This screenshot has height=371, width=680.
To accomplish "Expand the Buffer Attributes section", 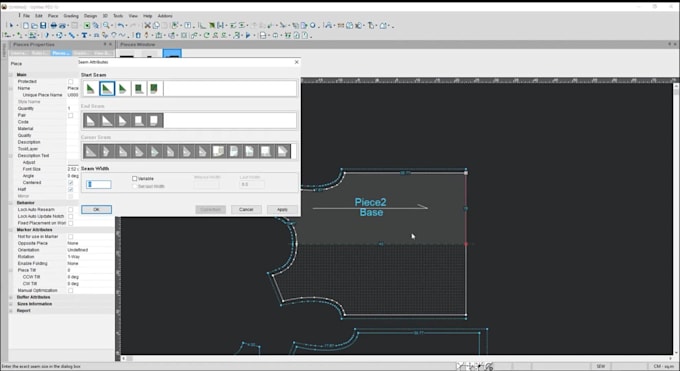I will (x=11, y=297).
